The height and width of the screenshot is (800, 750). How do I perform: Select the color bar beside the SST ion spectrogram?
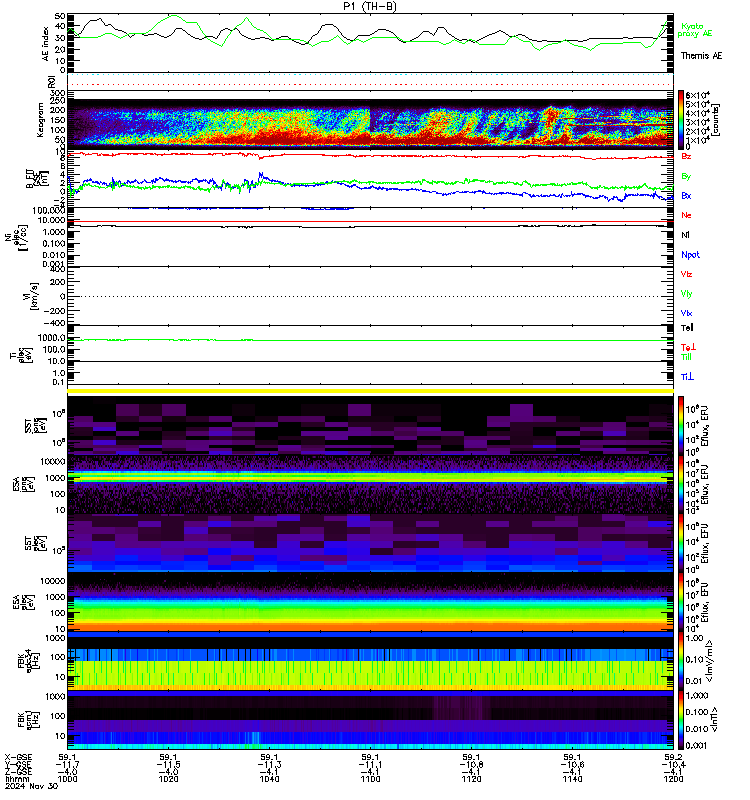(681, 424)
